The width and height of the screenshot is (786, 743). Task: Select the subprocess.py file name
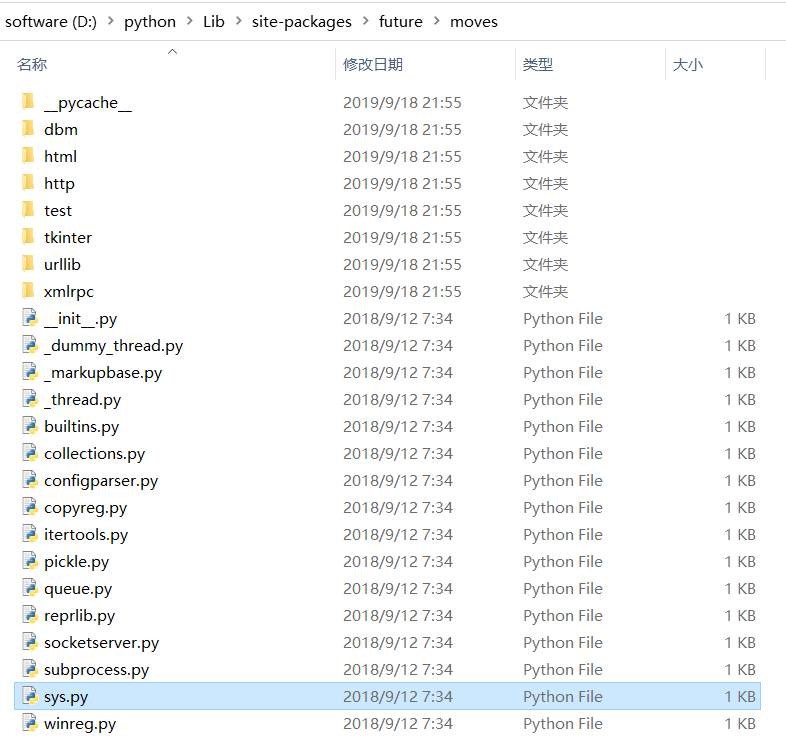tap(96, 671)
